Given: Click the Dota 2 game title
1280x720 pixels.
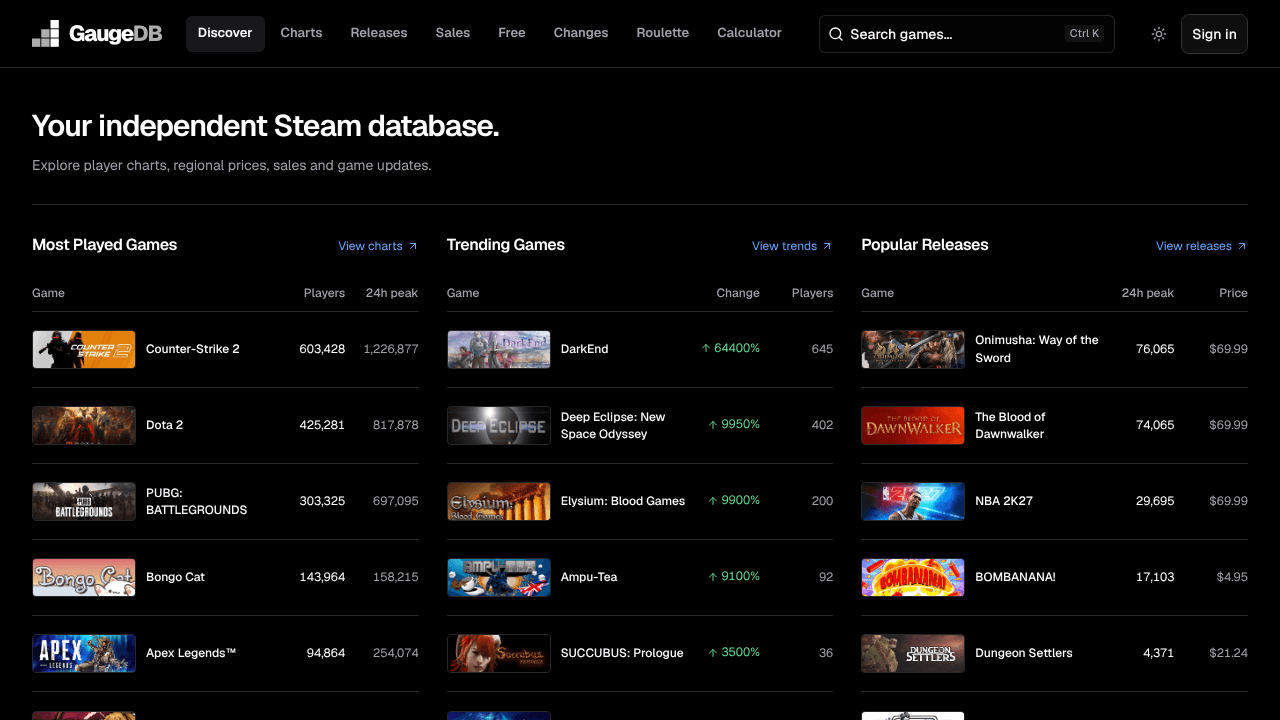Looking at the screenshot, I should pyautogui.click(x=165, y=425).
